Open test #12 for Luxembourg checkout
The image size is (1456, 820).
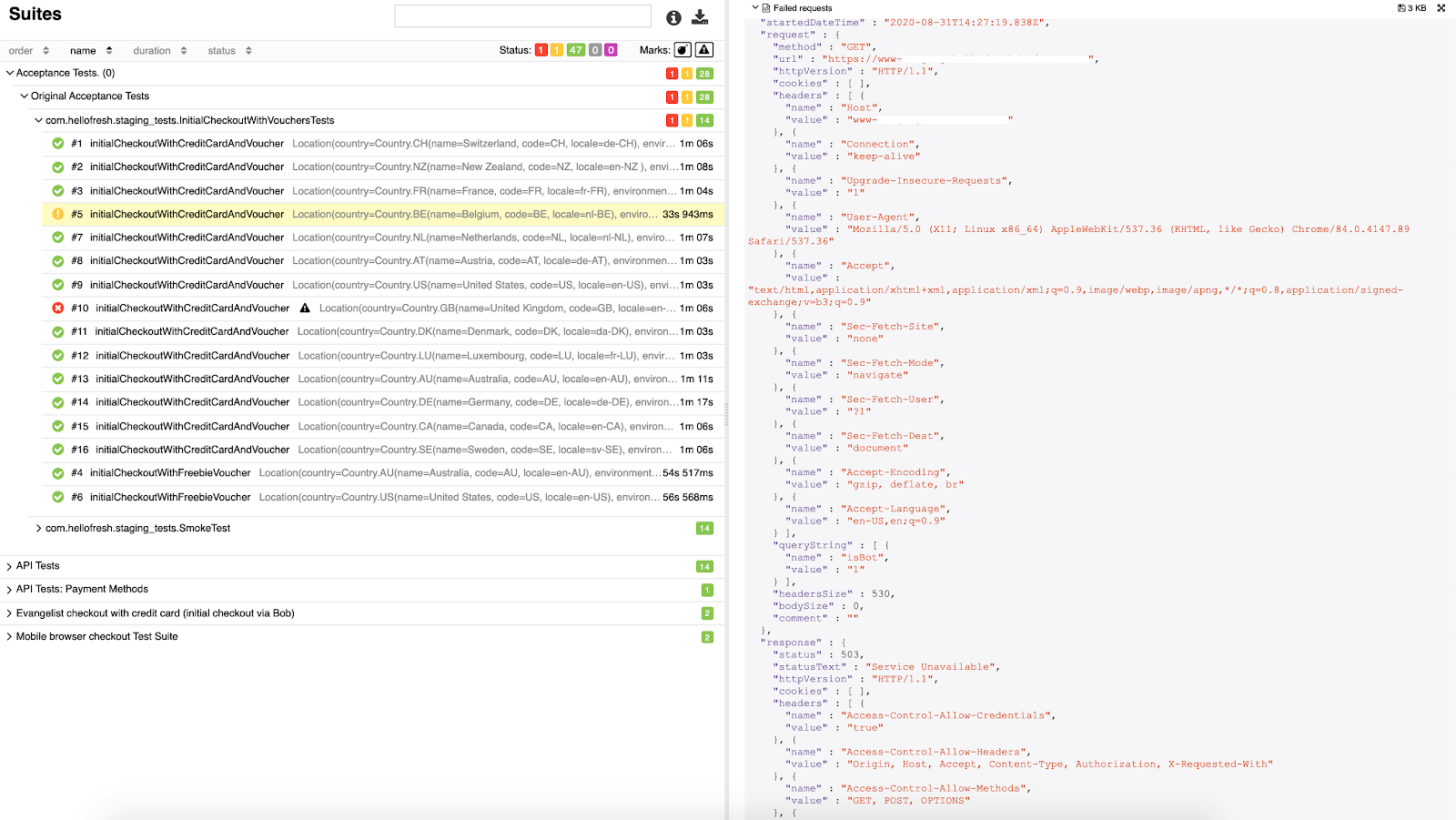[x=383, y=356]
